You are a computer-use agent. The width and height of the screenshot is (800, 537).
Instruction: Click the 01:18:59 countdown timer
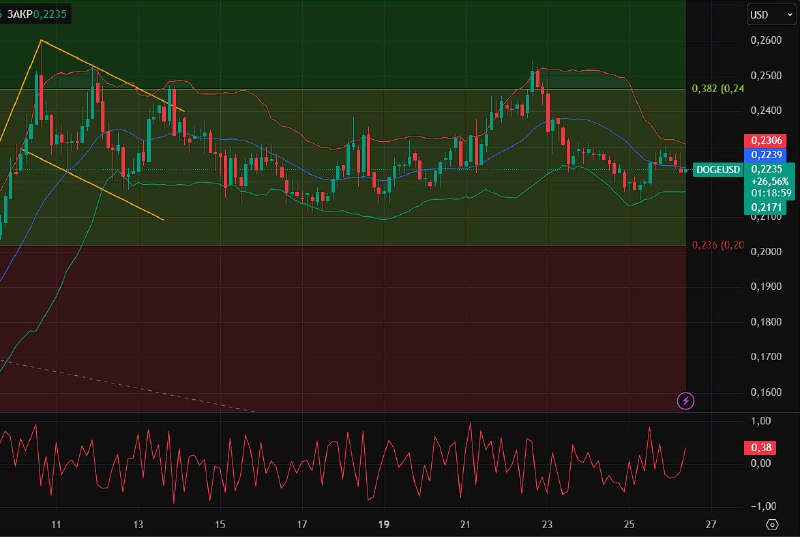click(771, 193)
